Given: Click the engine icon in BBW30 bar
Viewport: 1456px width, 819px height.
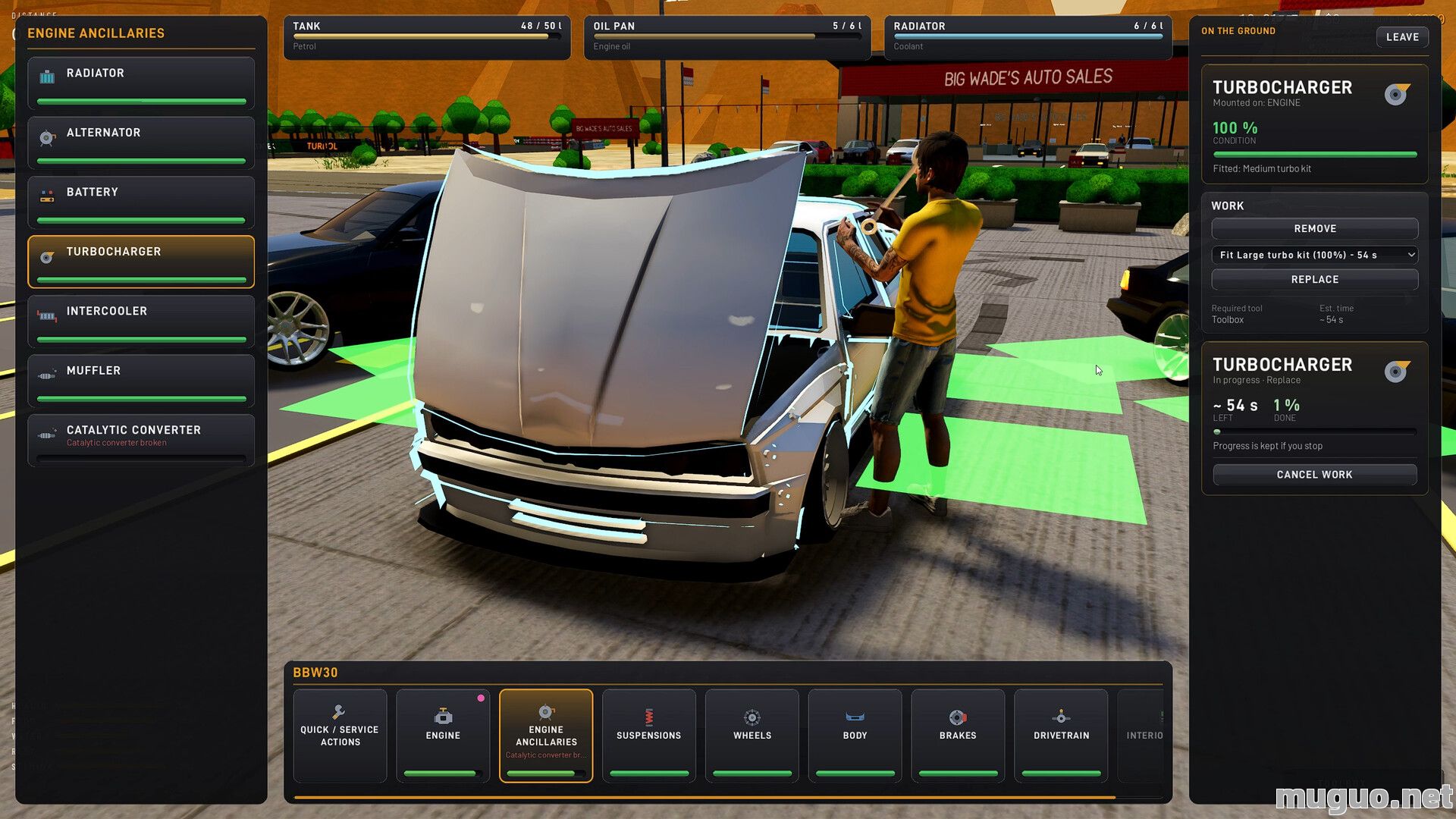Looking at the screenshot, I should click(443, 716).
